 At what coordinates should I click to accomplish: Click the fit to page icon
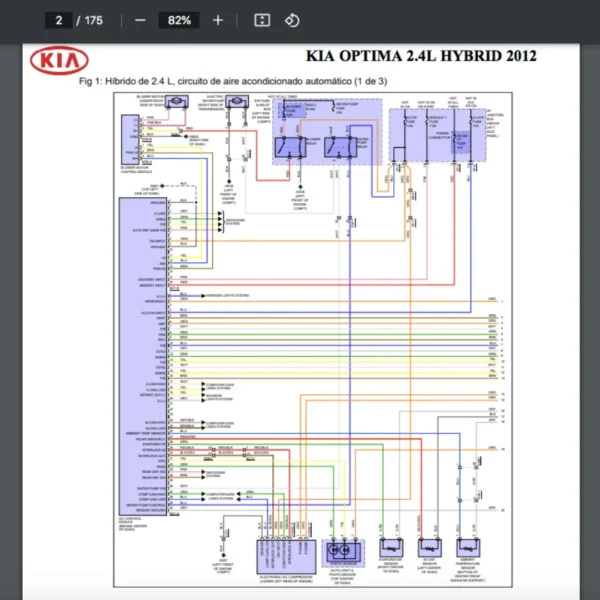[262, 20]
